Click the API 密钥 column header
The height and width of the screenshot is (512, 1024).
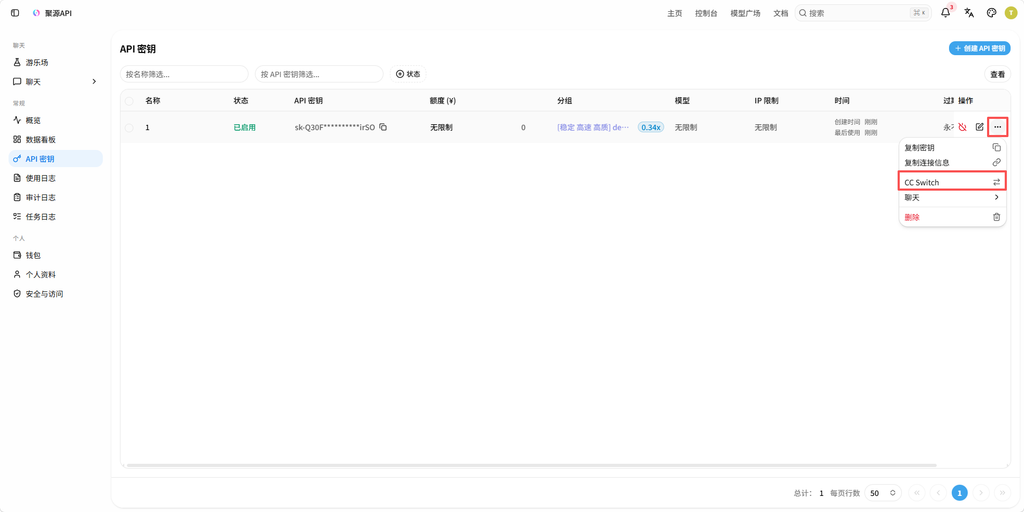(x=308, y=101)
